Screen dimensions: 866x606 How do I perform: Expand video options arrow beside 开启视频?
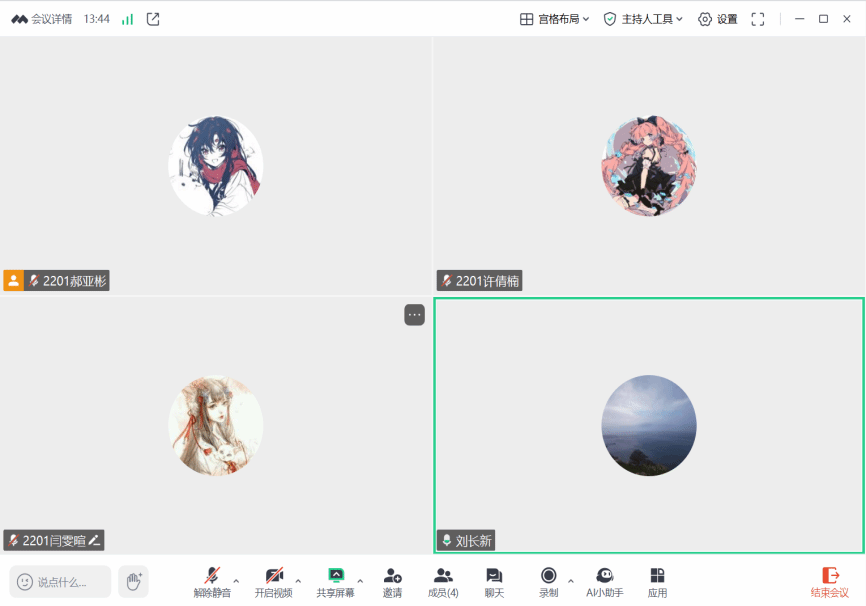tap(298, 580)
